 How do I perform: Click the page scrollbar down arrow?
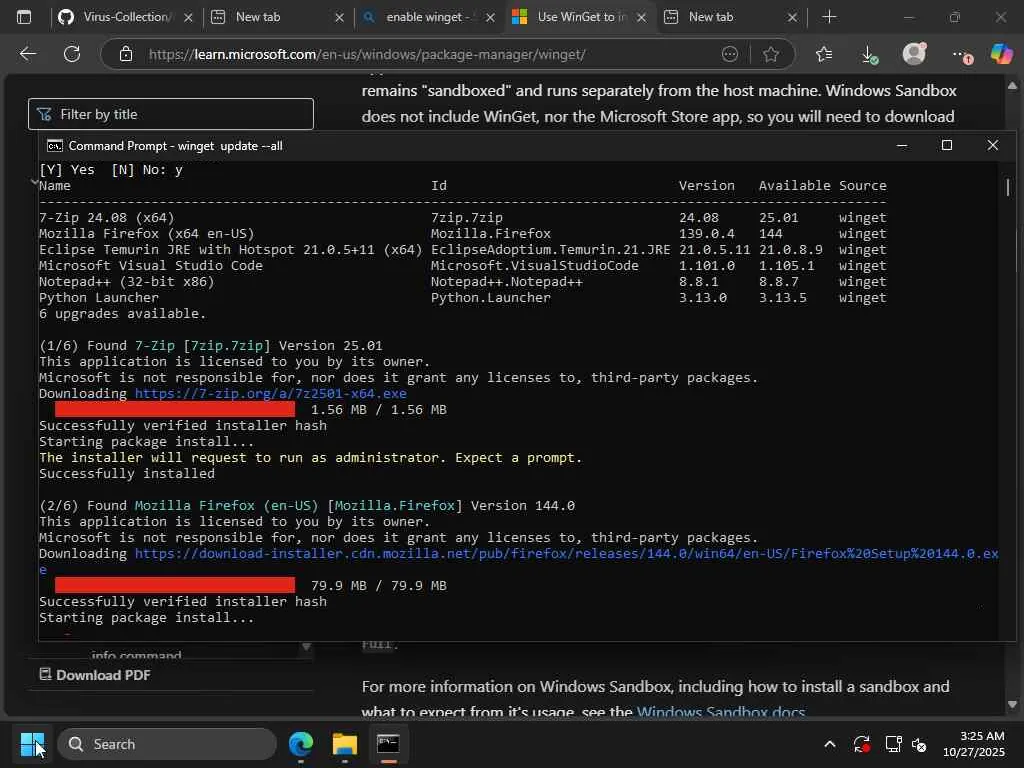tap(1012, 704)
